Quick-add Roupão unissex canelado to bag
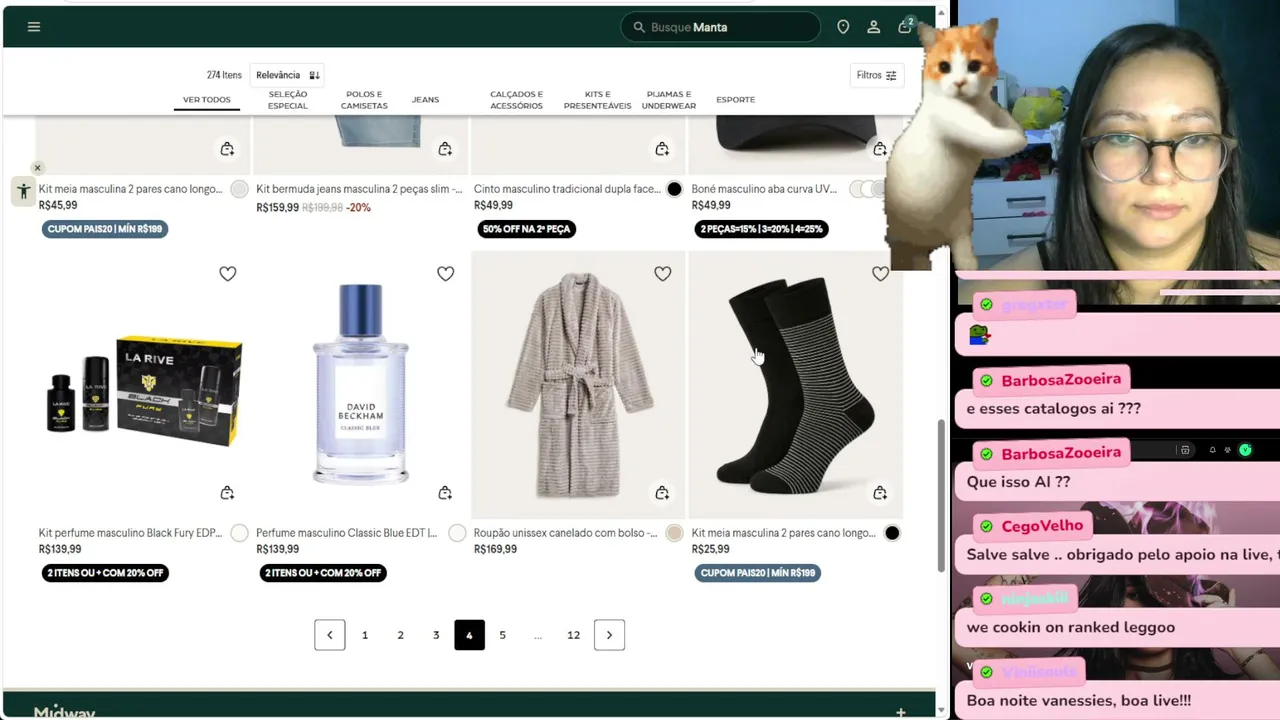The width and height of the screenshot is (1280, 720). [662, 493]
